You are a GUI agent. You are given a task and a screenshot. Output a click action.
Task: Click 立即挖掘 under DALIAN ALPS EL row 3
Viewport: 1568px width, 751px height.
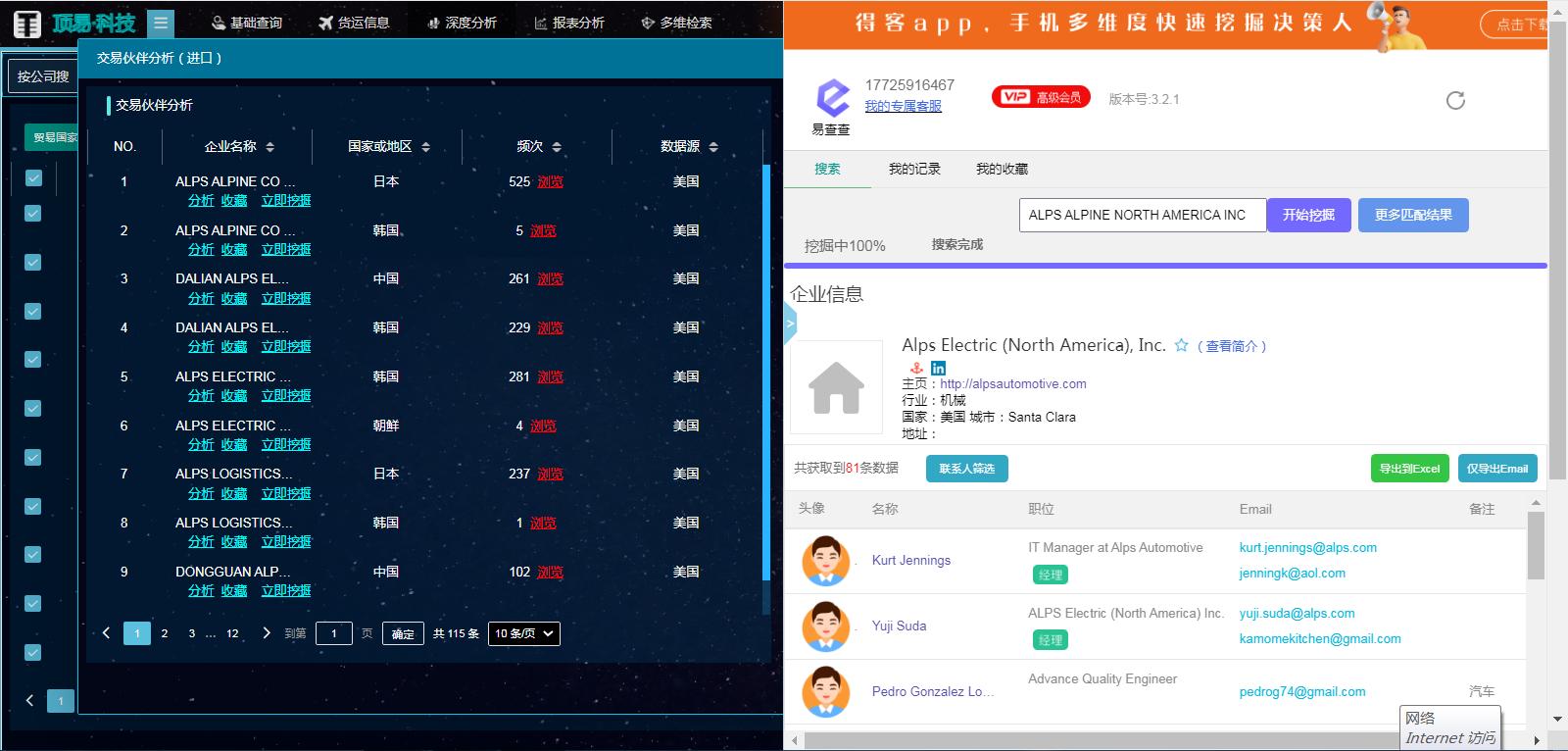(x=286, y=298)
